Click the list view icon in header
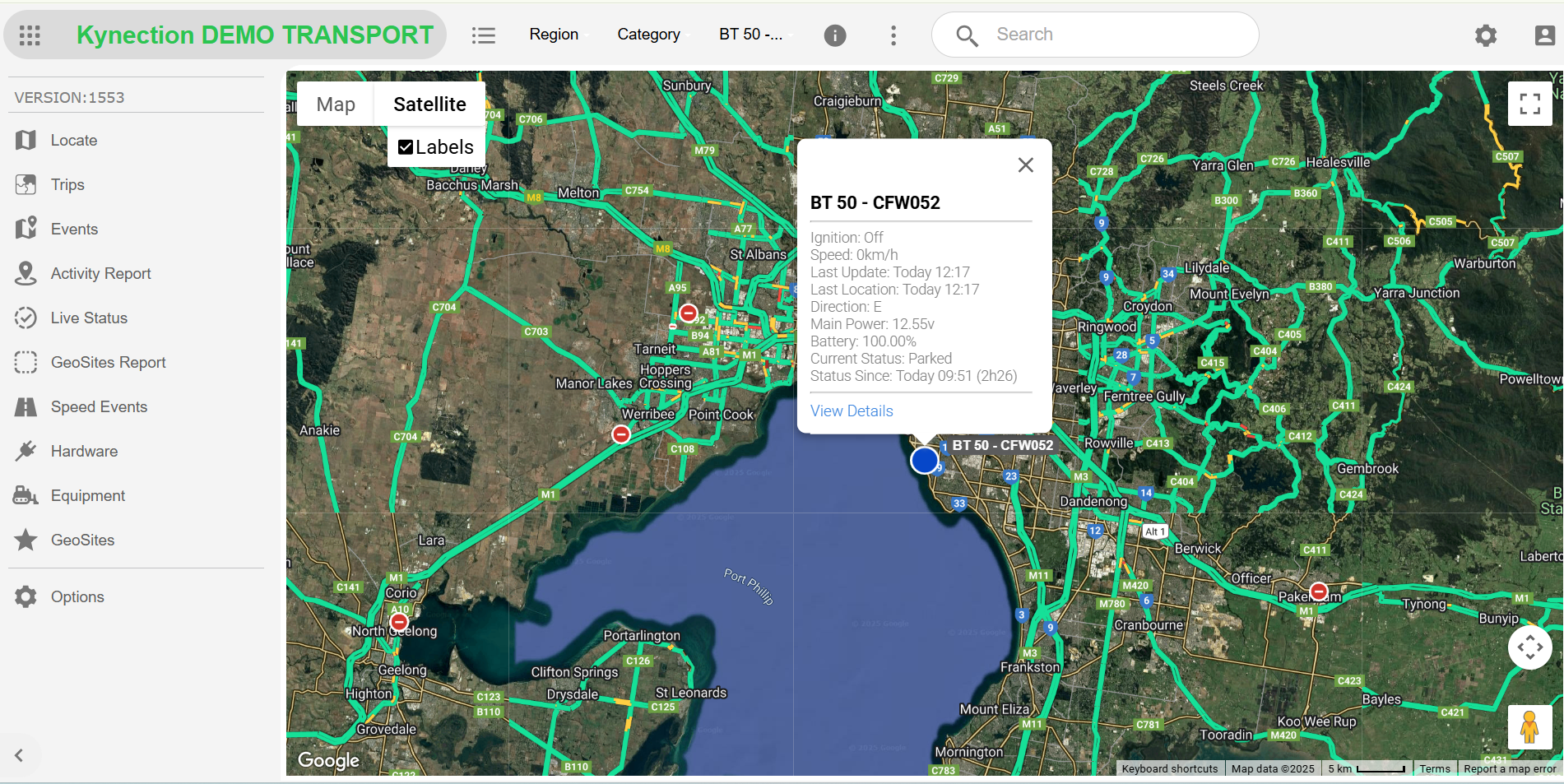The image size is (1564, 784). pyautogui.click(x=483, y=35)
